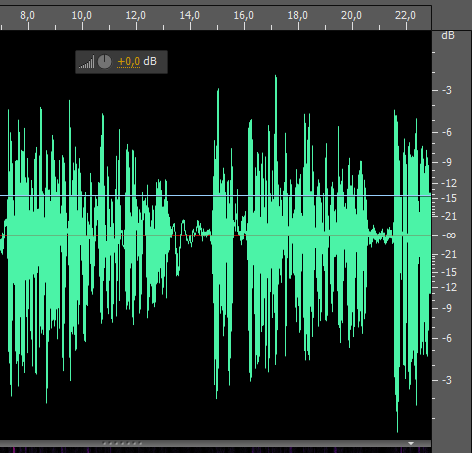Click the HUD volume ramp icon
Image resolution: width=472 pixels, height=453 pixels.
coord(86,62)
